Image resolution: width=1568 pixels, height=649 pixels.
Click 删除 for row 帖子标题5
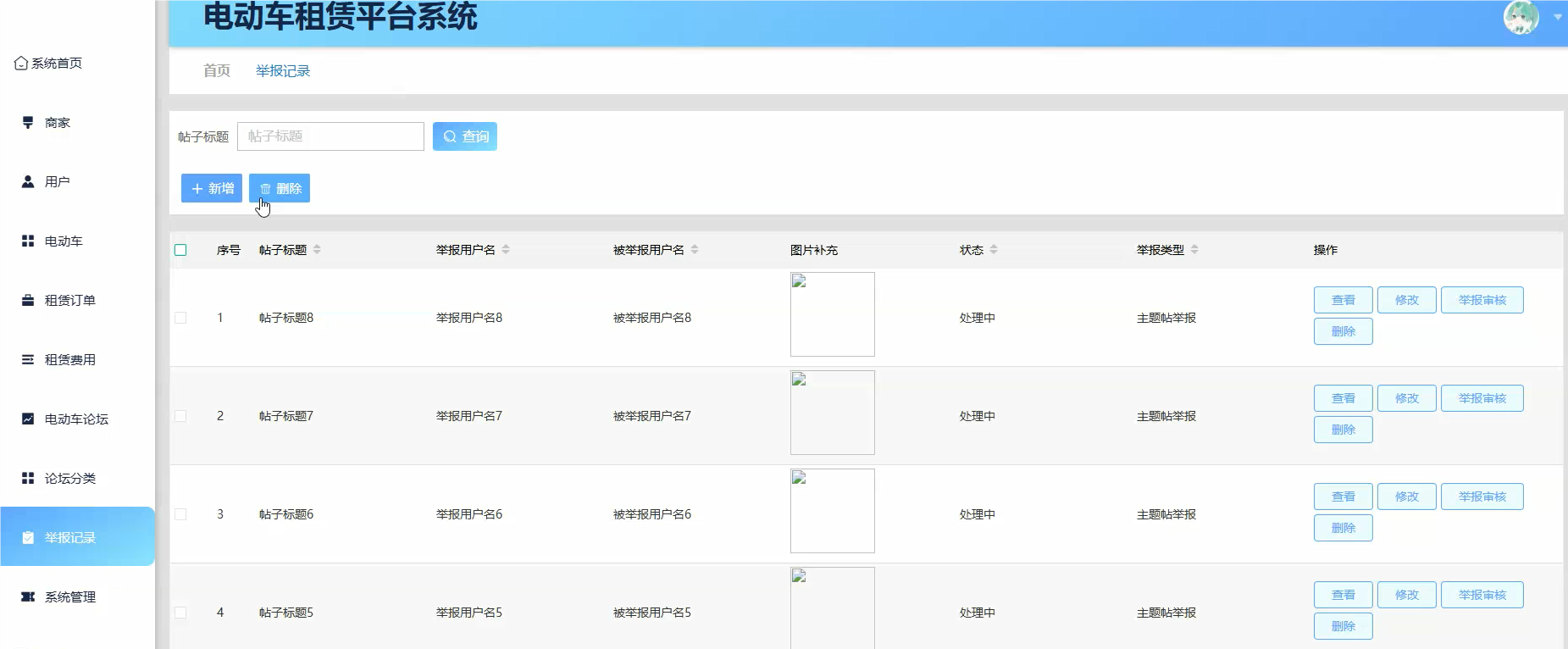tap(1344, 626)
